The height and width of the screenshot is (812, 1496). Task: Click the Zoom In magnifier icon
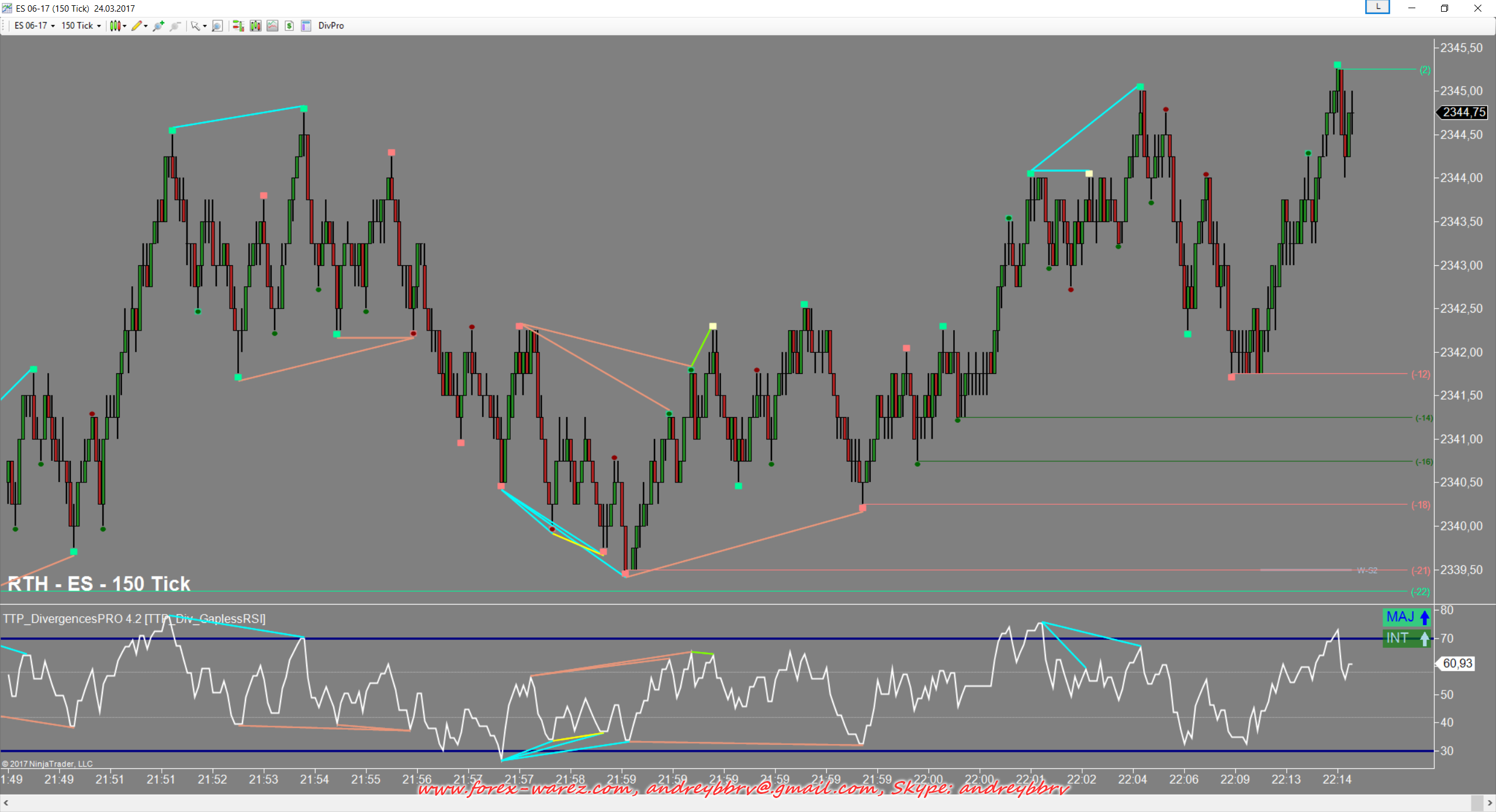coord(158,26)
